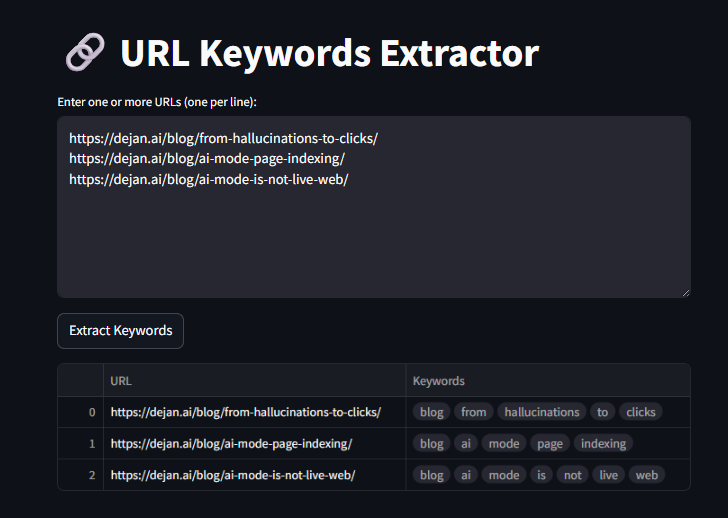The width and height of the screenshot is (728, 518).
Task: Click the 'is' keyword chip
Action: point(541,475)
